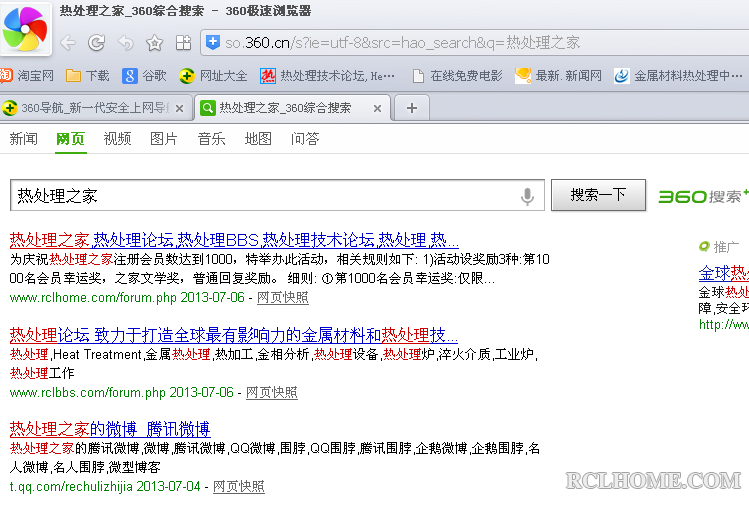
Task: Open the www.rclhome.com/forum.php URL
Action: coord(93,298)
